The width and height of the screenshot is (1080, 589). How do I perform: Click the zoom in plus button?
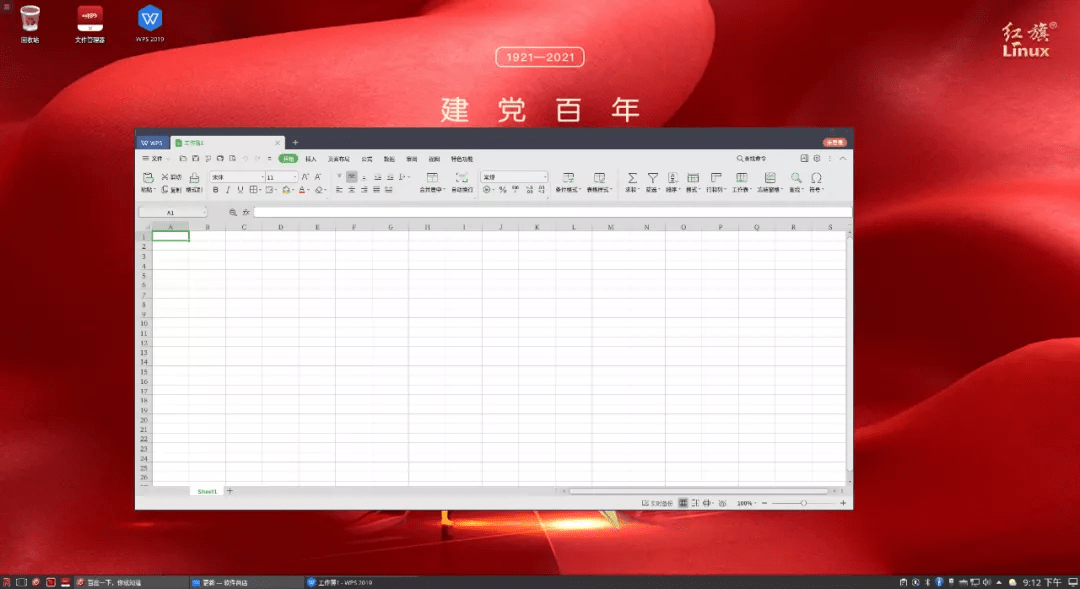click(x=842, y=503)
